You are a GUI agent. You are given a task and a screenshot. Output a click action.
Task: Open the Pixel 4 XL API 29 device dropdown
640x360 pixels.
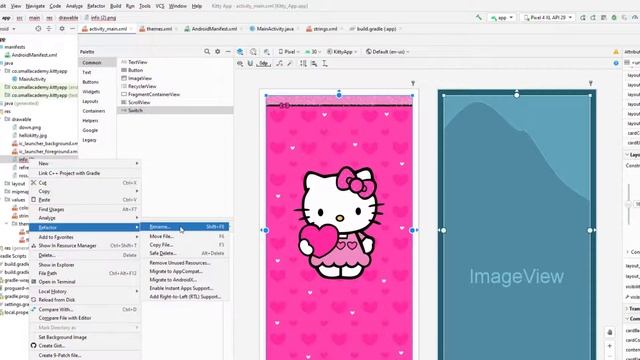click(548, 18)
